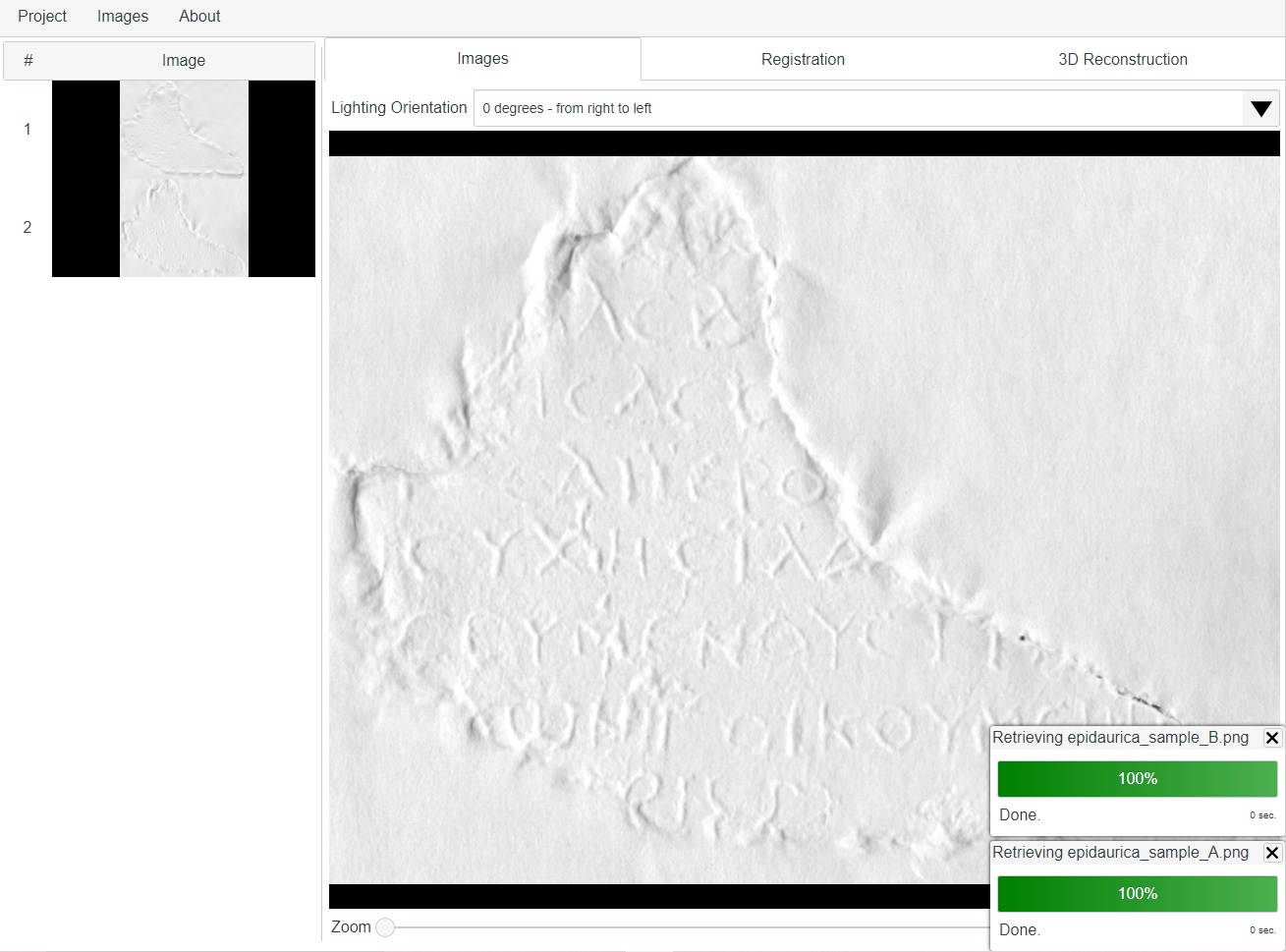Click row number 2 in the image list

(x=28, y=228)
